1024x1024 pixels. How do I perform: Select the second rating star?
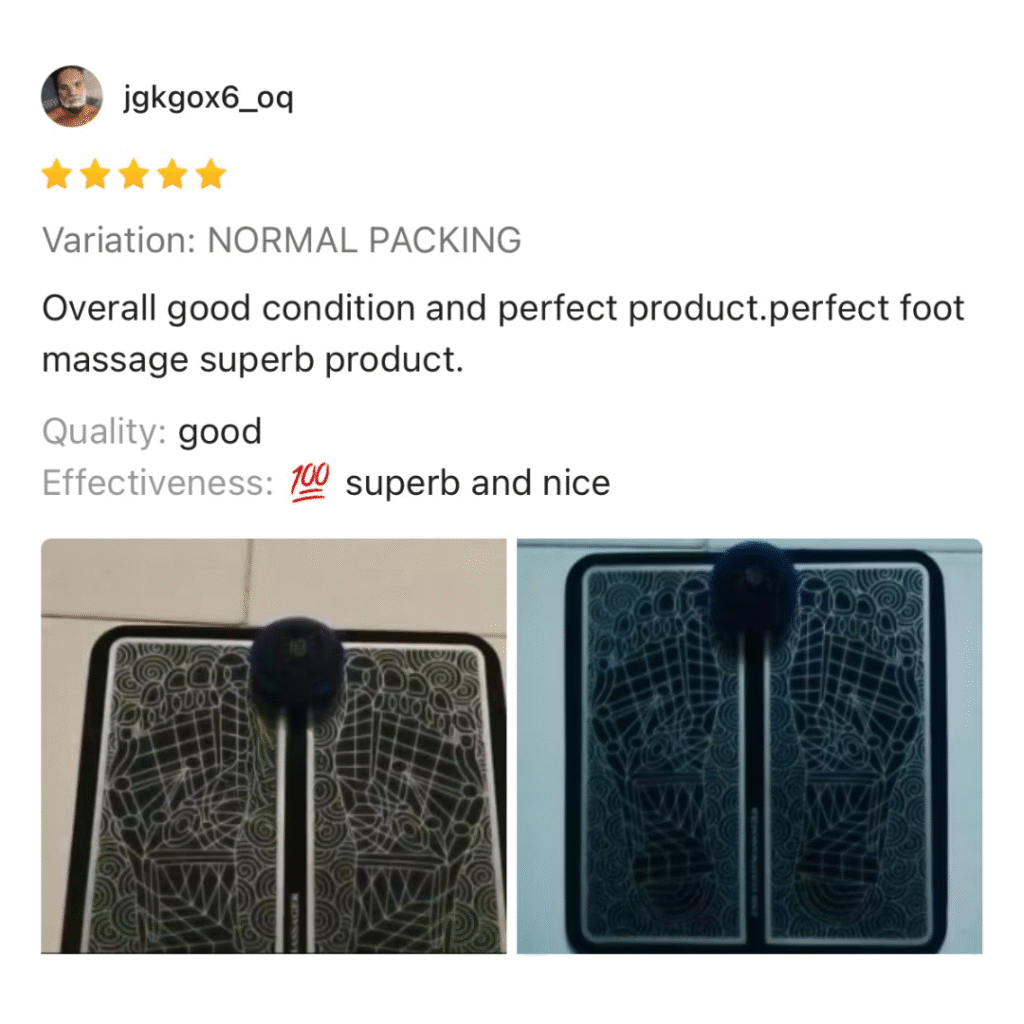pyautogui.click(x=95, y=174)
